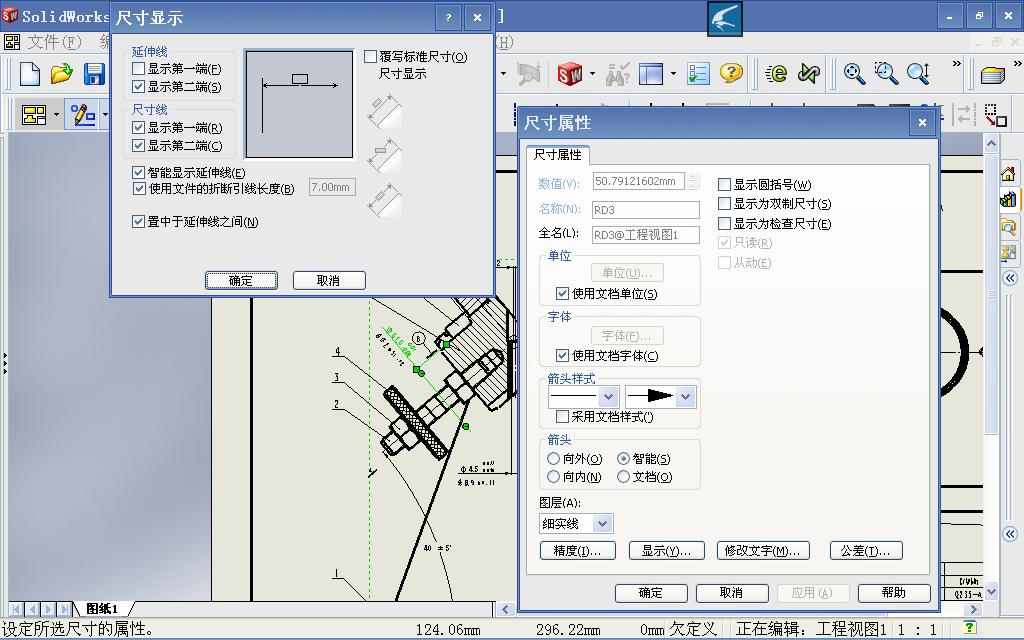
Task: Open the first arrow style line dropdown
Action: 609,396
